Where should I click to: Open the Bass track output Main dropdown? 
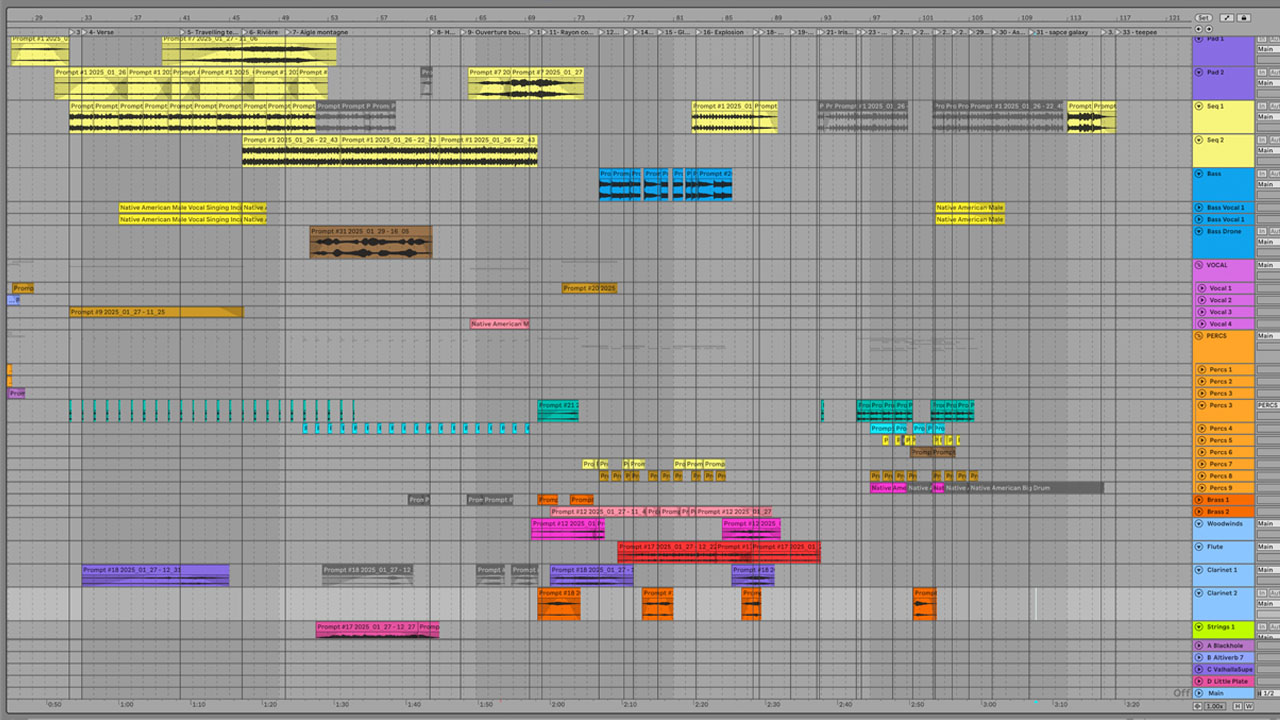[x=1266, y=185]
